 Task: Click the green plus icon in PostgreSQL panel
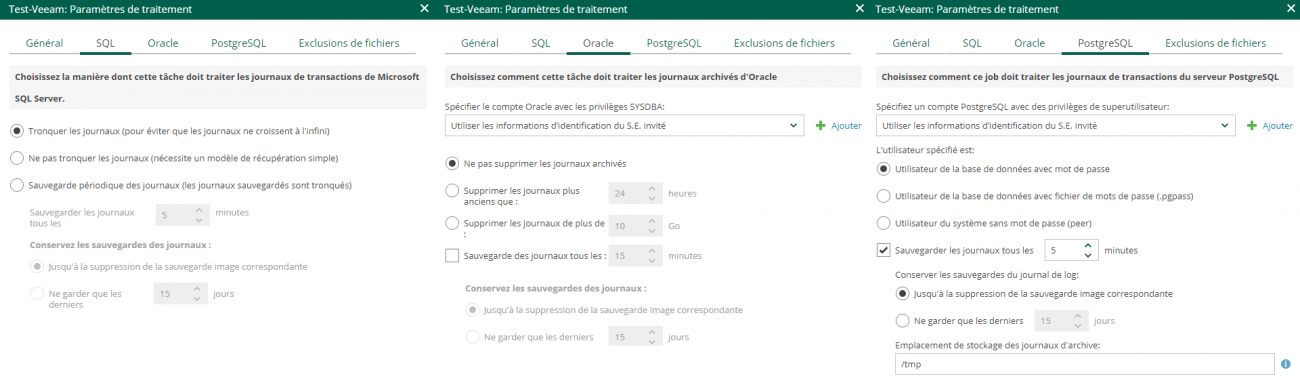click(1252, 126)
